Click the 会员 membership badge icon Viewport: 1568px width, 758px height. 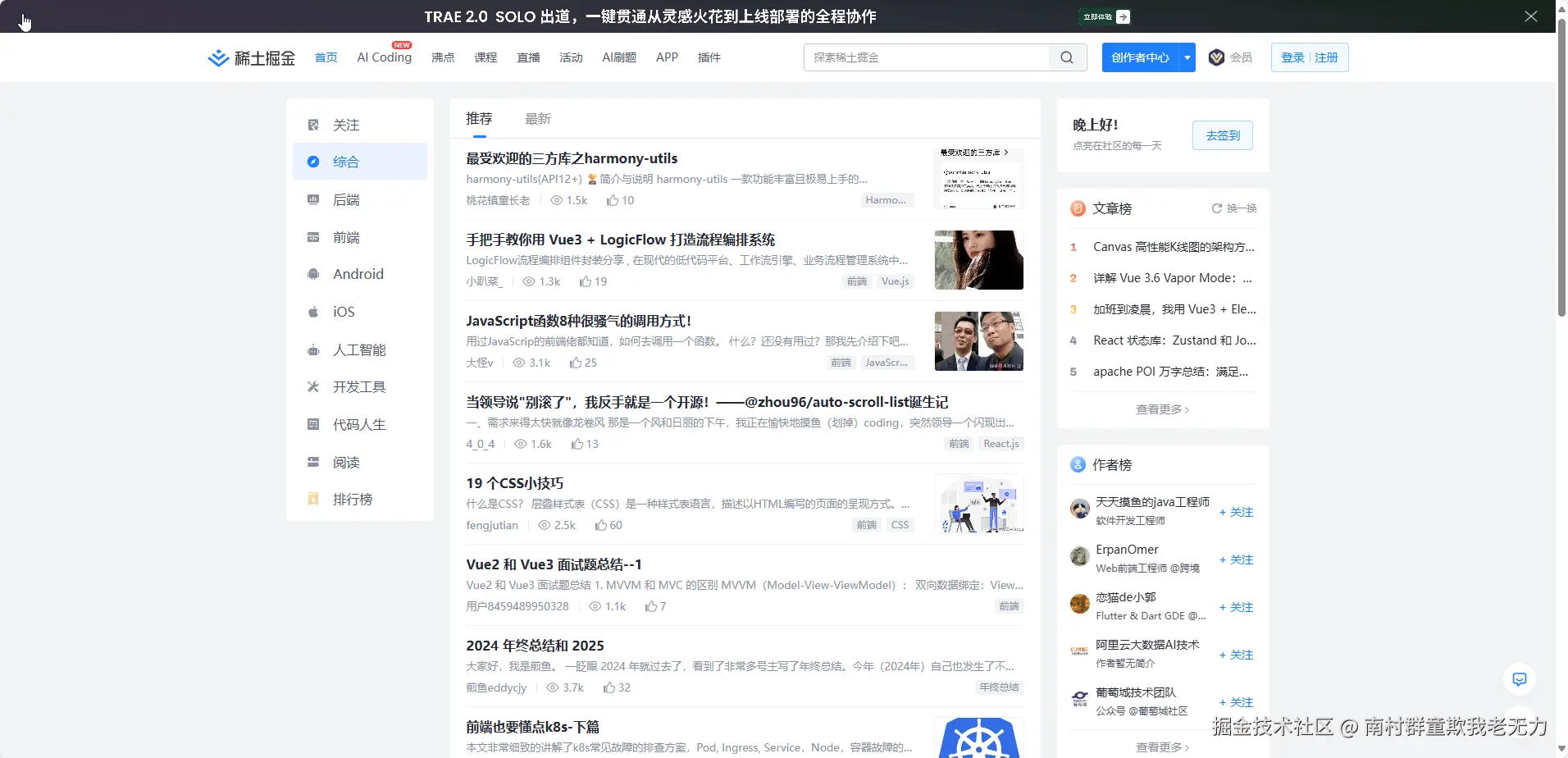[x=1217, y=57]
